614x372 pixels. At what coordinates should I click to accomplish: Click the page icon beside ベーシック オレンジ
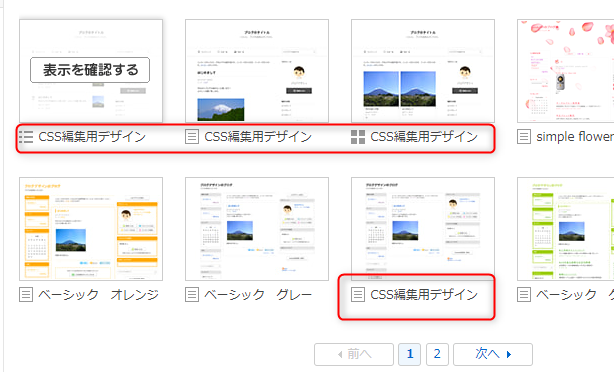[26, 294]
